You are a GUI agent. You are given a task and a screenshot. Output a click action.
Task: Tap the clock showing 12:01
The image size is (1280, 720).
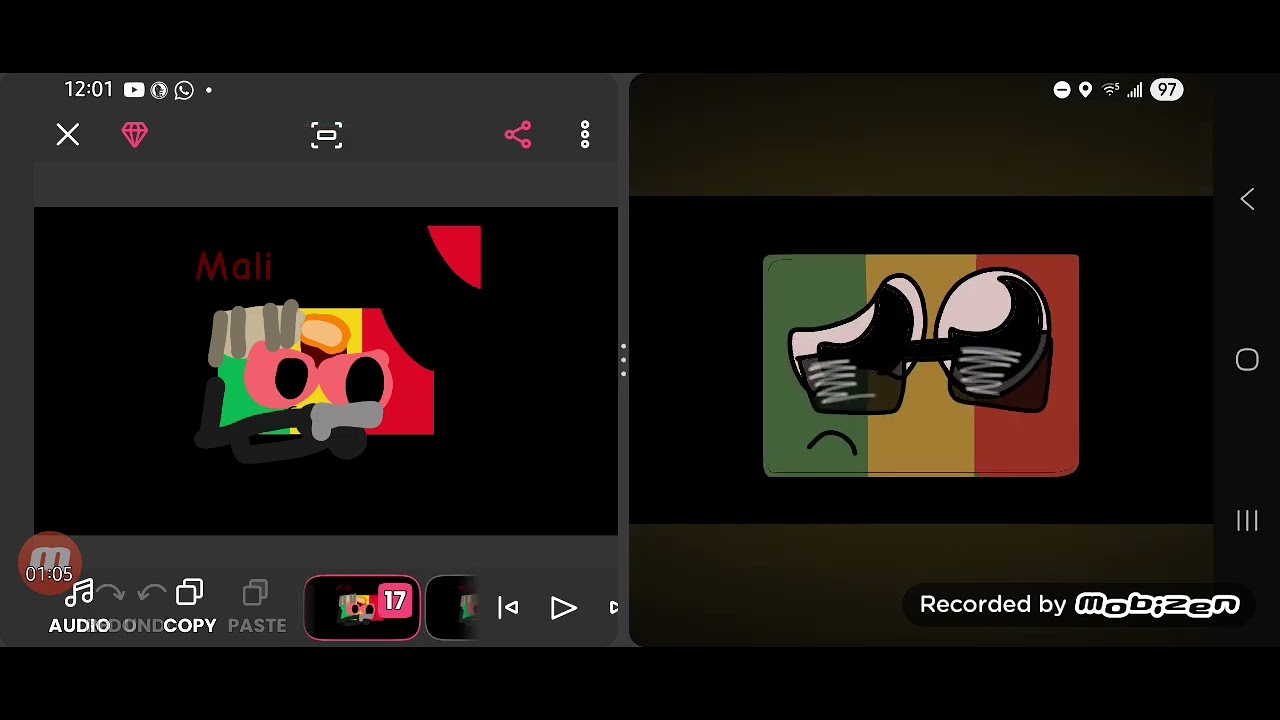point(89,90)
